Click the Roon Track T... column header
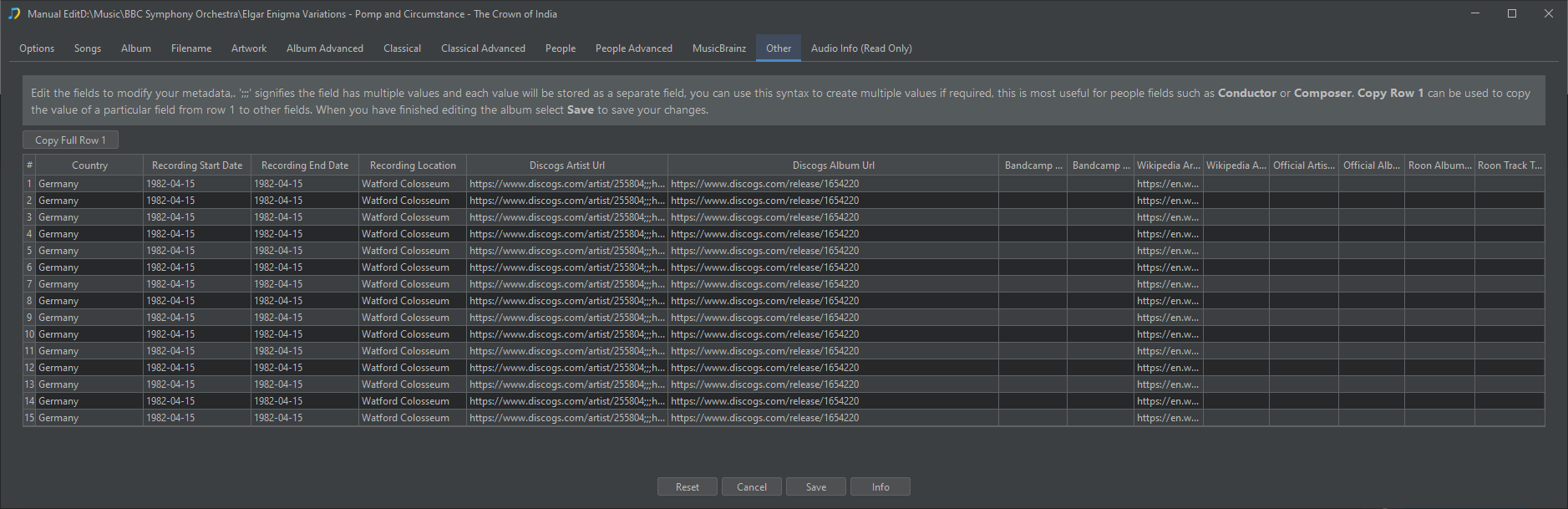 pos(1510,165)
